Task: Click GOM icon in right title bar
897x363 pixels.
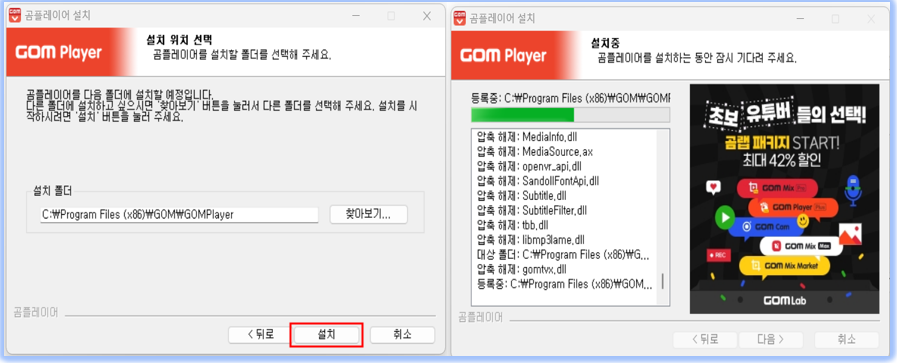Action: click(x=459, y=18)
